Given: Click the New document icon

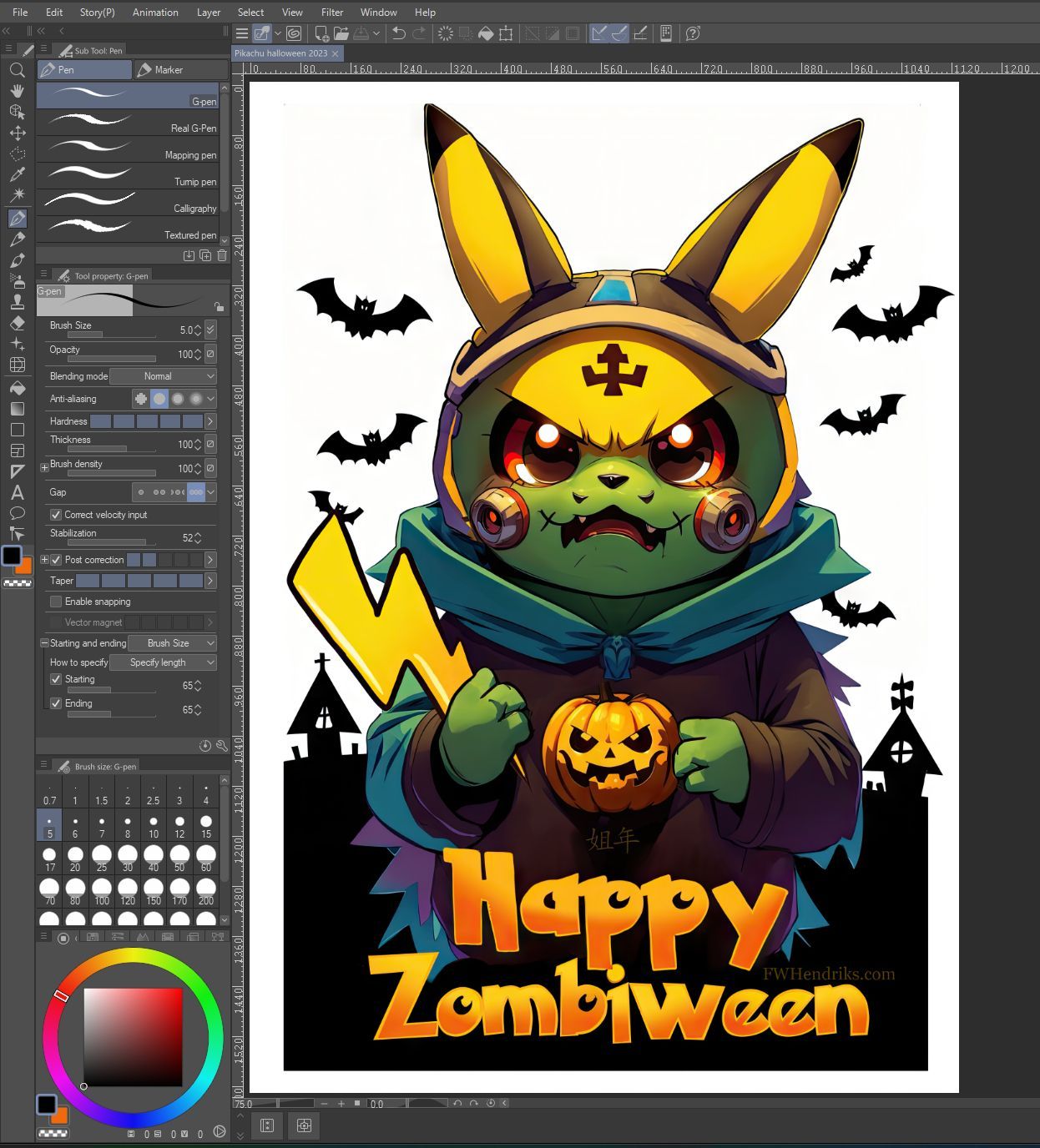Looking at the screenshot, I should click(x=321, y=33).
